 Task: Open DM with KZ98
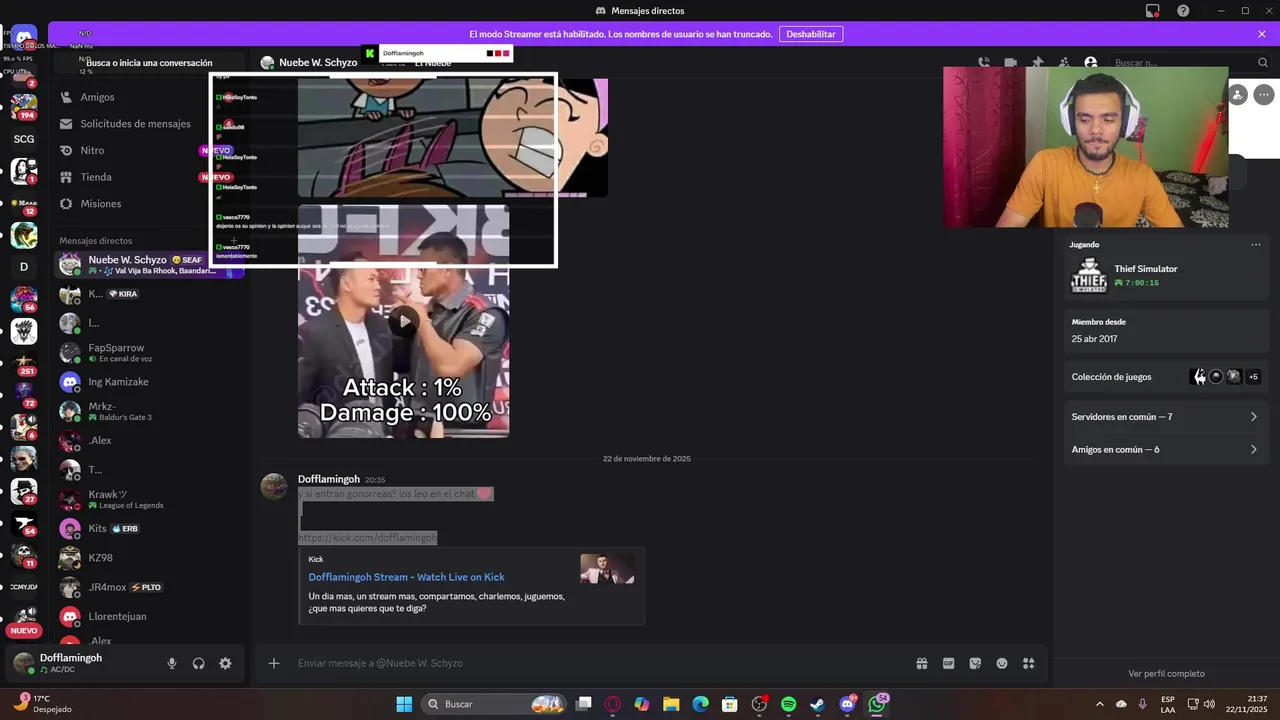pos(148,558)
